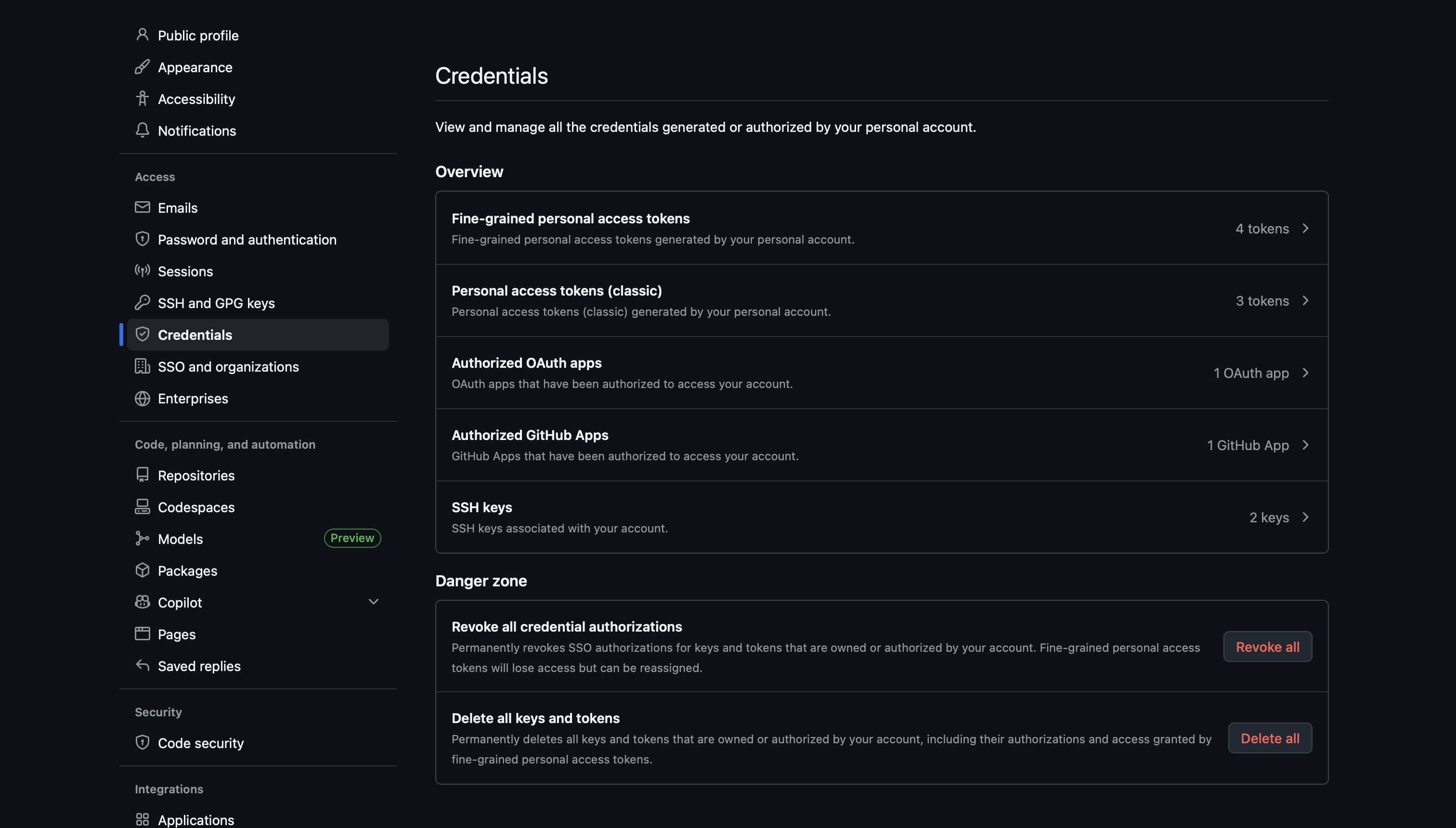The height and width of the screenshot is (828, 1456).
Task: Click the Credentials shield-check icon
Action: [142, 335]
